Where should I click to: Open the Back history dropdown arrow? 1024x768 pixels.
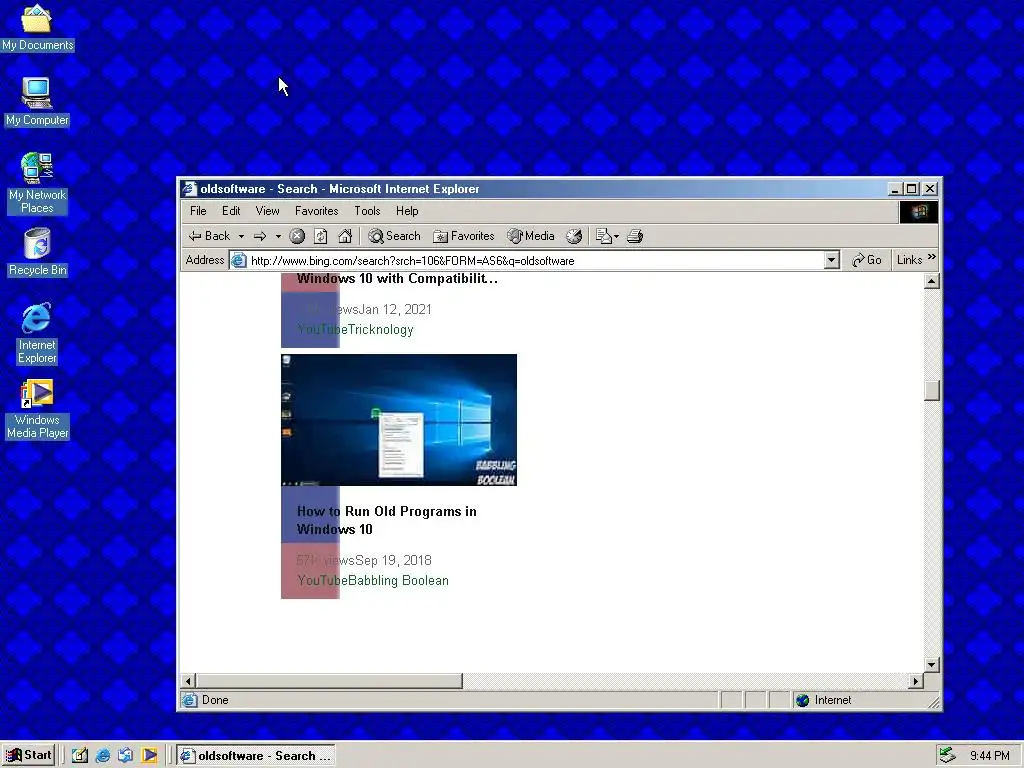pyautogui.click(x=241, y=236)
